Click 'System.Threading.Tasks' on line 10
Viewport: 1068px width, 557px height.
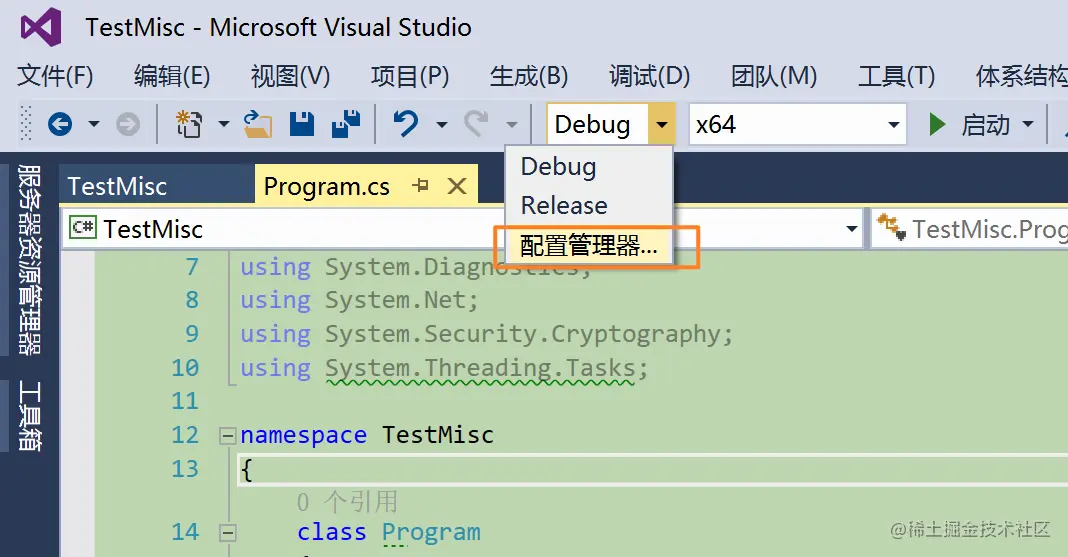480,368
